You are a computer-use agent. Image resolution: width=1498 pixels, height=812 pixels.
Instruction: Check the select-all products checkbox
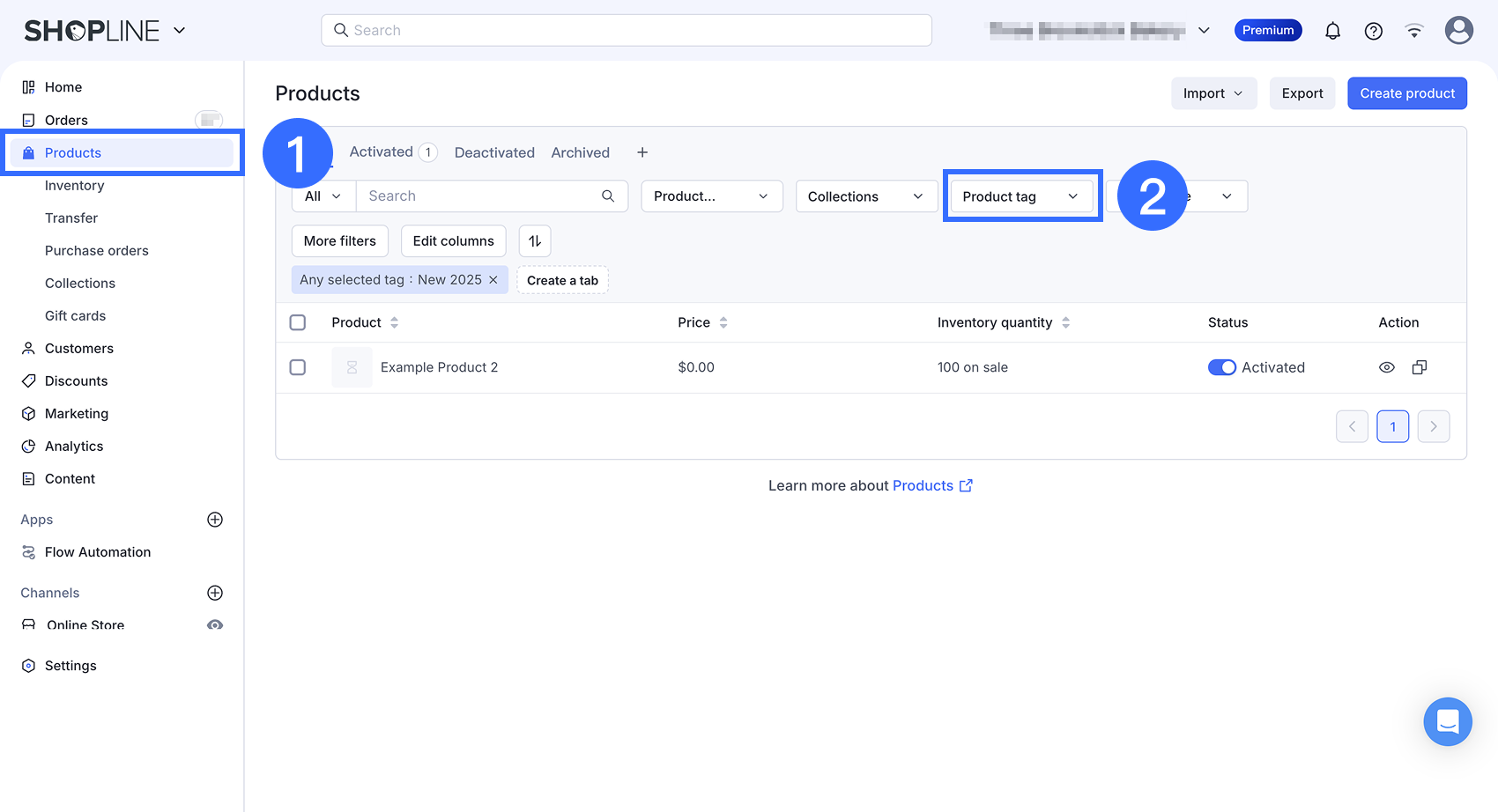pyautogui.click(x=298, y=322)
